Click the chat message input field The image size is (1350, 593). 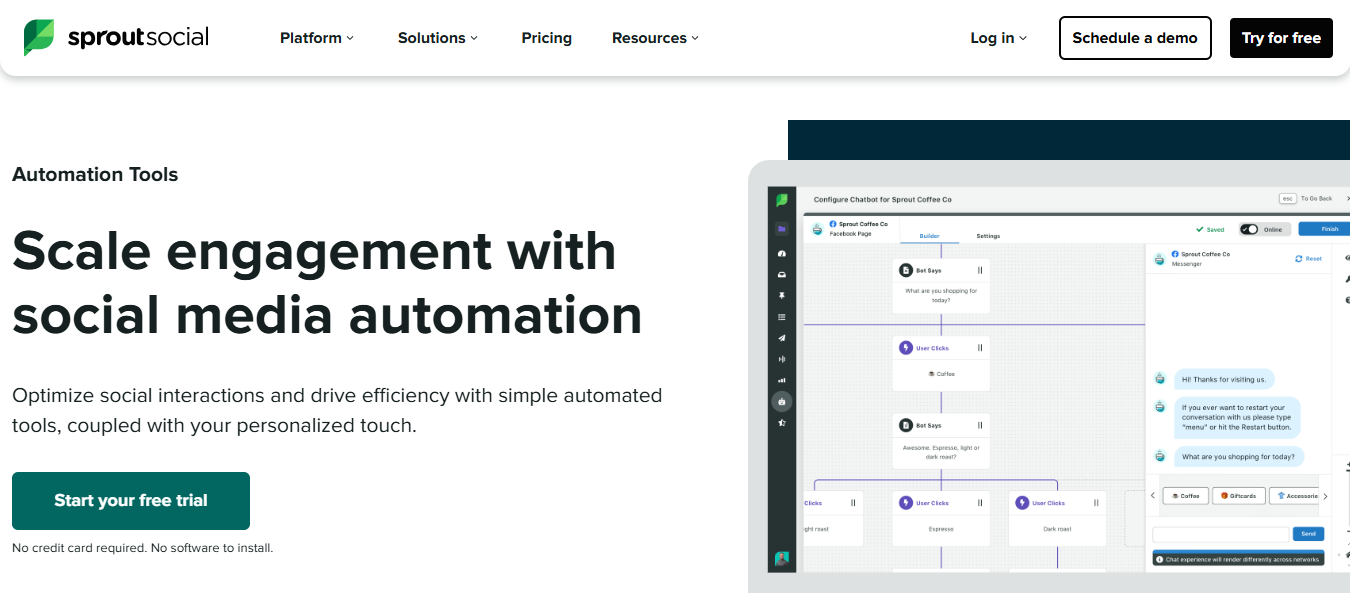(x=1221, y=534)
